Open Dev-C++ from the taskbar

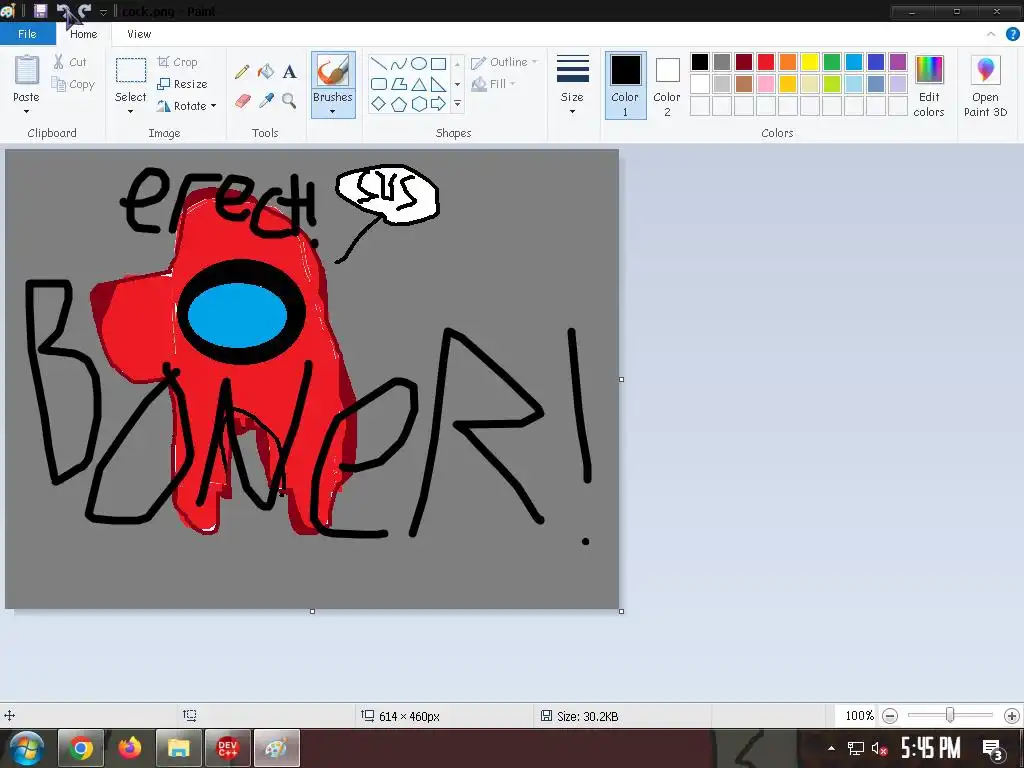click(x=227, y=748)
